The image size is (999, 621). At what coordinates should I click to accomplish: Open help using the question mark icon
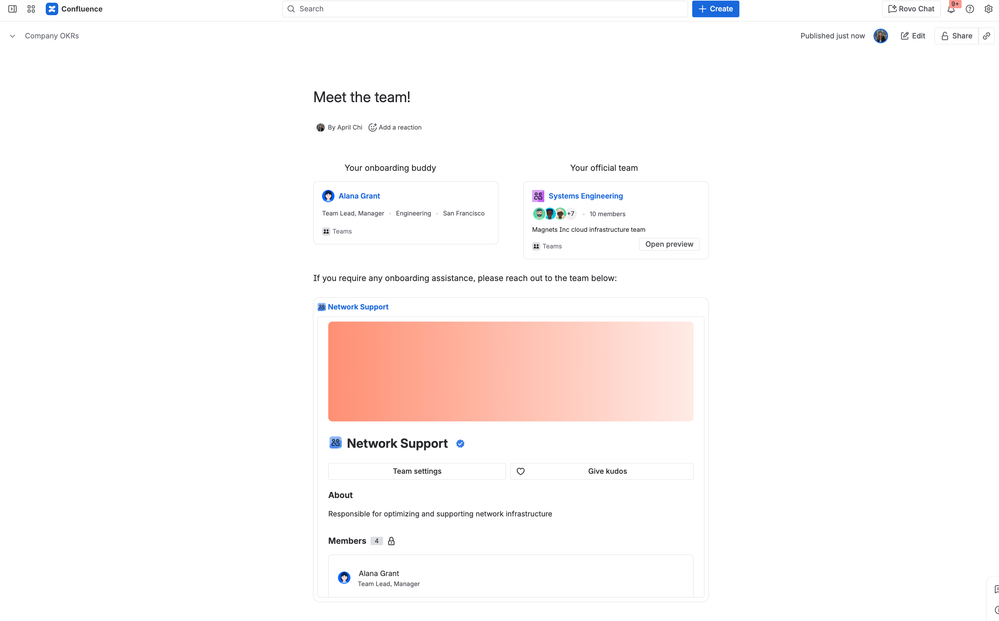pos(969,8)
